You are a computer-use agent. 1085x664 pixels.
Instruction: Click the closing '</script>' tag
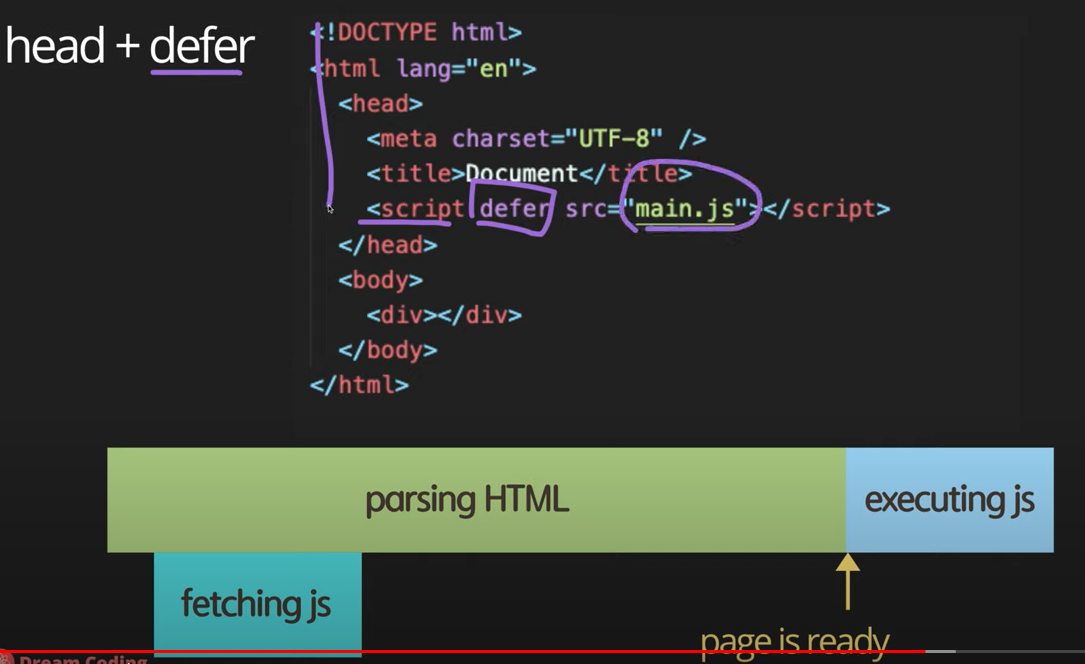coord(826,208)
